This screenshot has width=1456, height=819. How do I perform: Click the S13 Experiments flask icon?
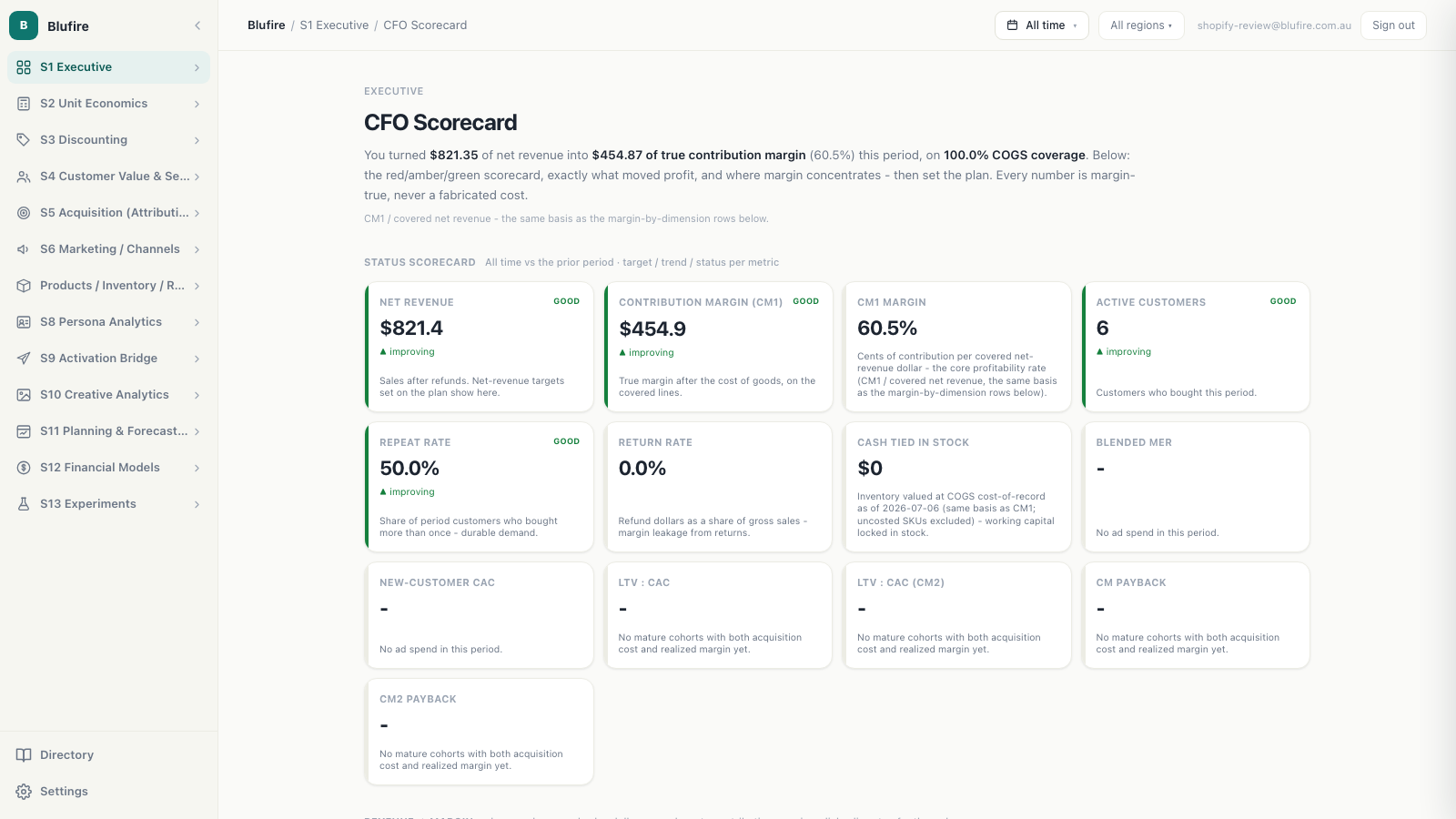pyautogui.click(x=24, y=504)
